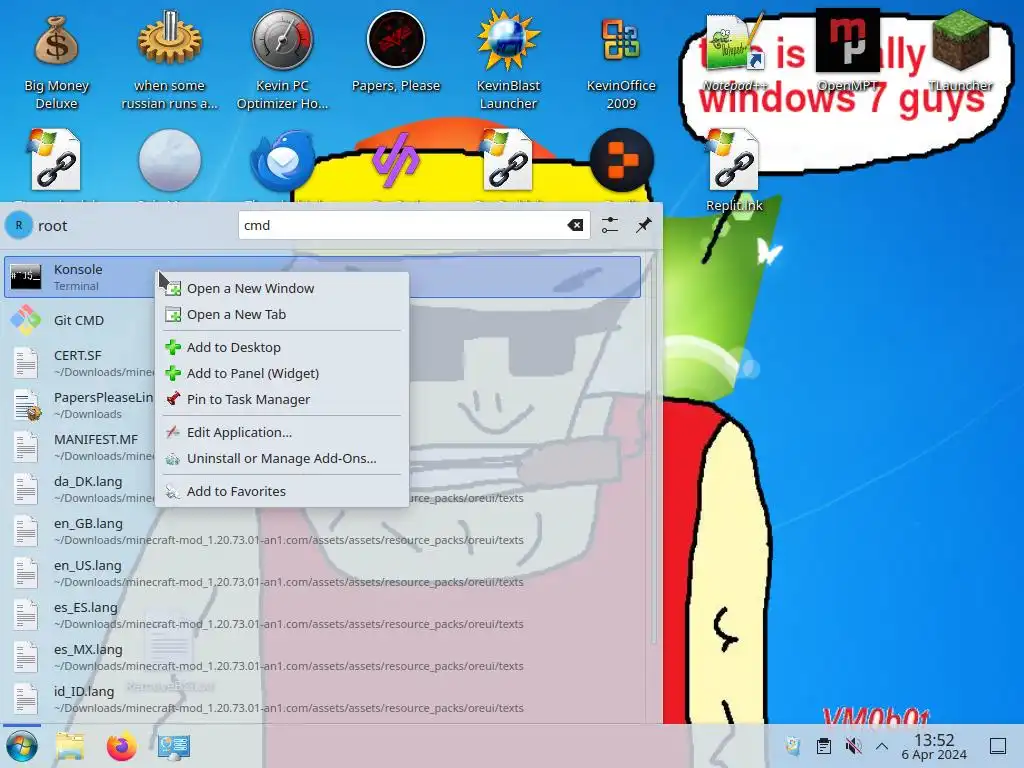The width and height of the screenshot is (1024, 768).
Task: Expand hidden system tray icons arrow
Action: click(x=882, y=746)
